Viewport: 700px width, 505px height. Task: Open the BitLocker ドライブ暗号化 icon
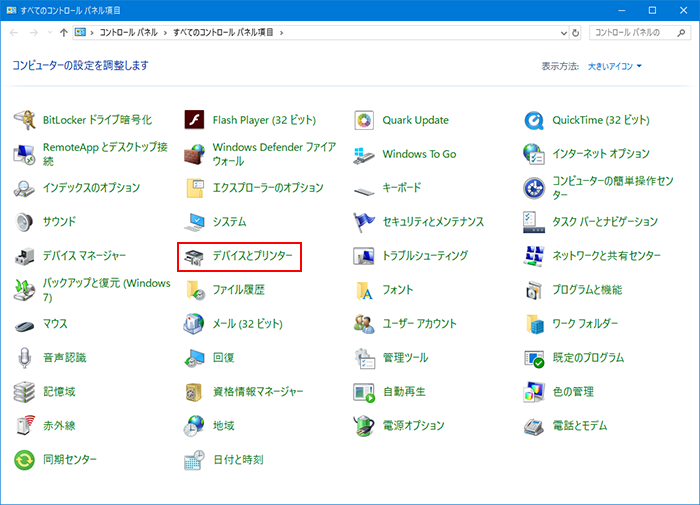click(25, 120)
